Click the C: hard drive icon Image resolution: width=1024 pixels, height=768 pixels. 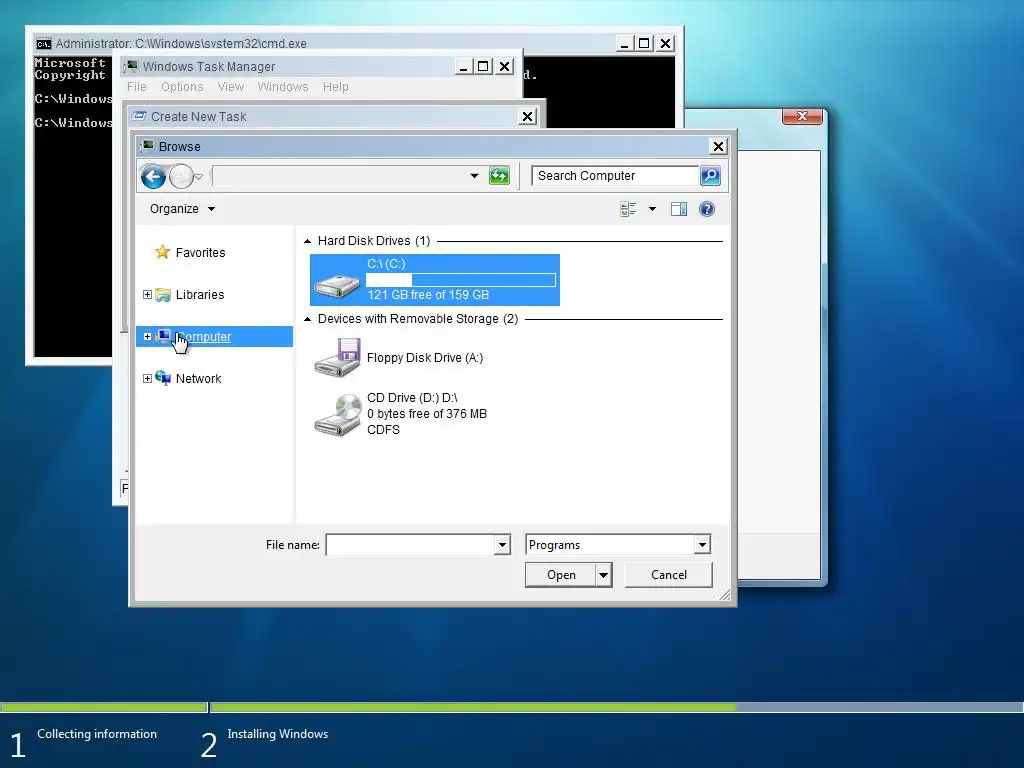(x=336, y=284)
